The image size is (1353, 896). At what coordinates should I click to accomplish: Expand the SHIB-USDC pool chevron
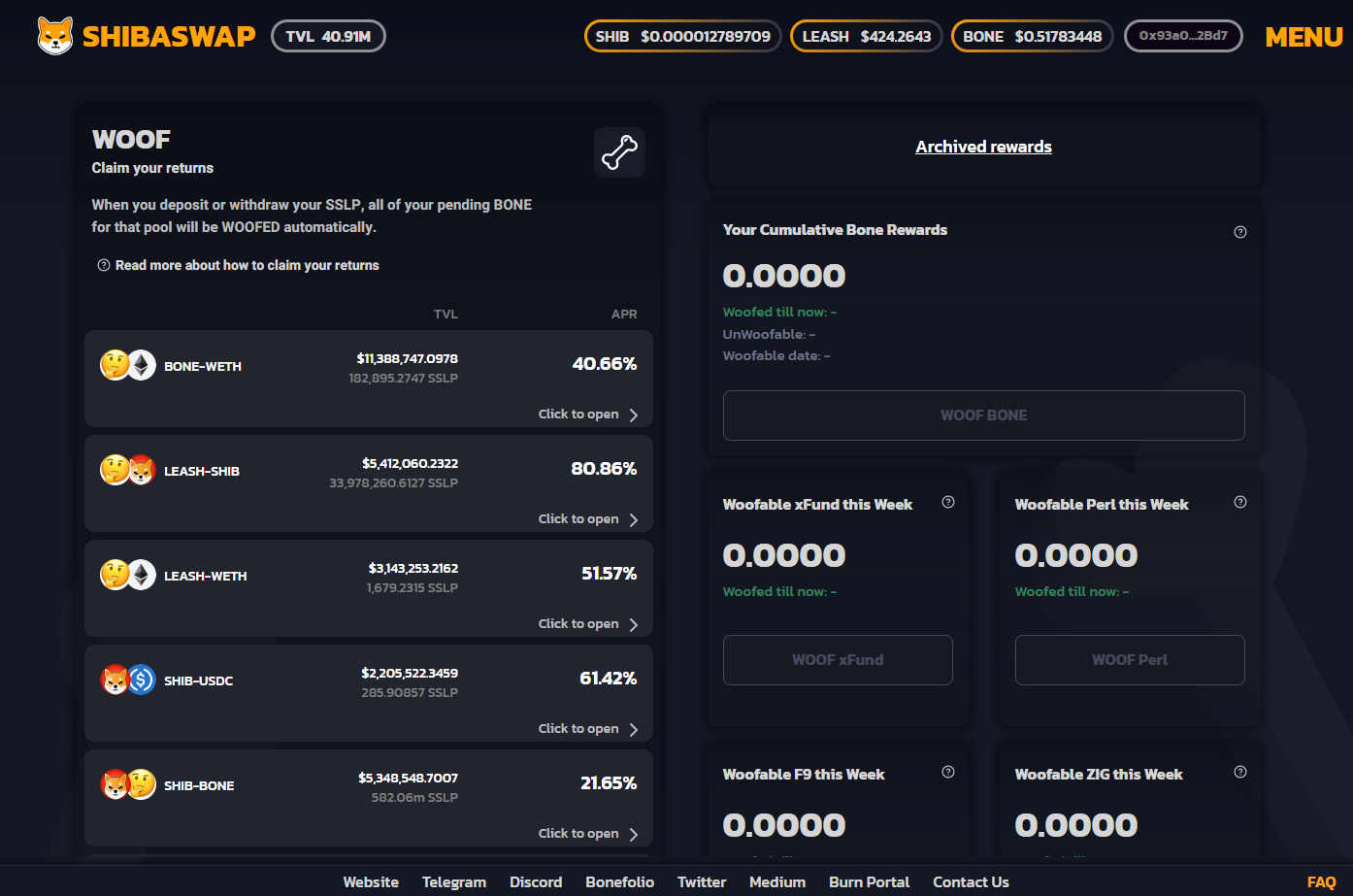pyautogui.click(x=634, y=730)
